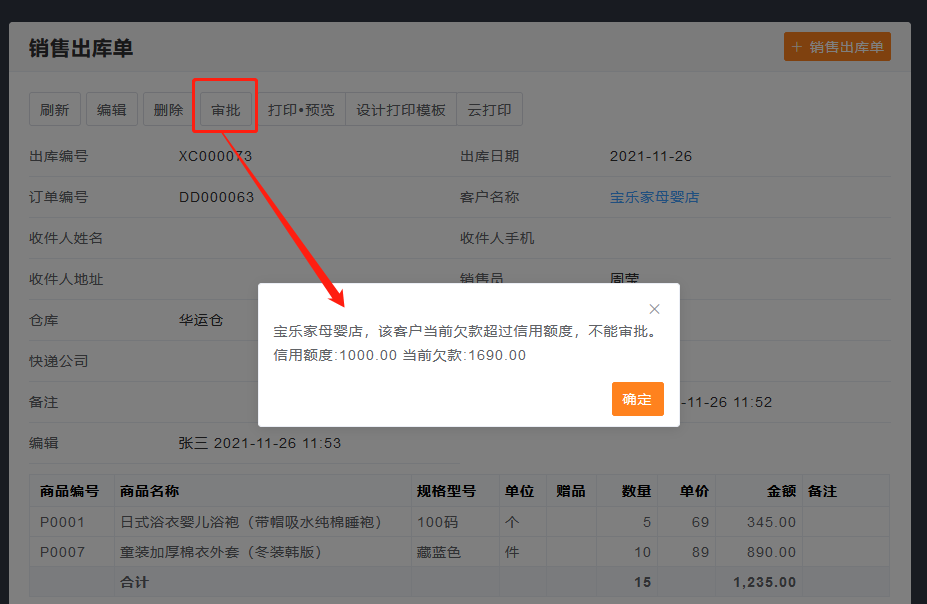
Task: Close the credit limit warning dialog
Action: [654, 309]
